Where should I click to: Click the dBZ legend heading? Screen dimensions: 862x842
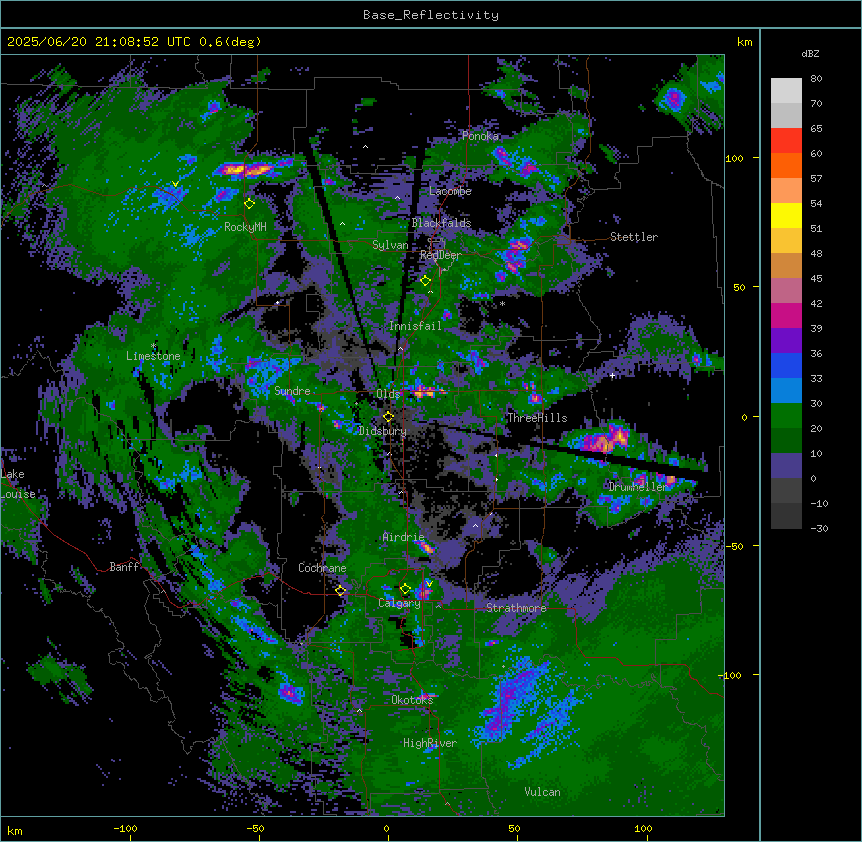[810, 54]
